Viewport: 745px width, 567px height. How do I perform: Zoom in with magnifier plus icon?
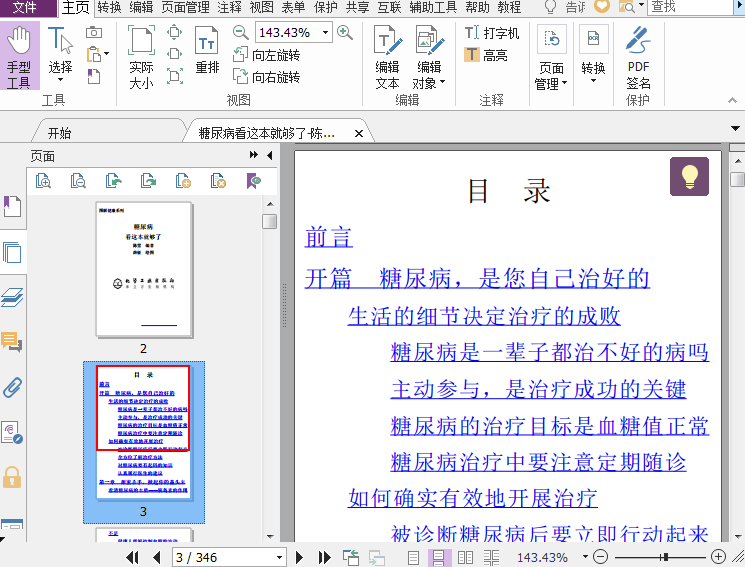tap(344, 32)
